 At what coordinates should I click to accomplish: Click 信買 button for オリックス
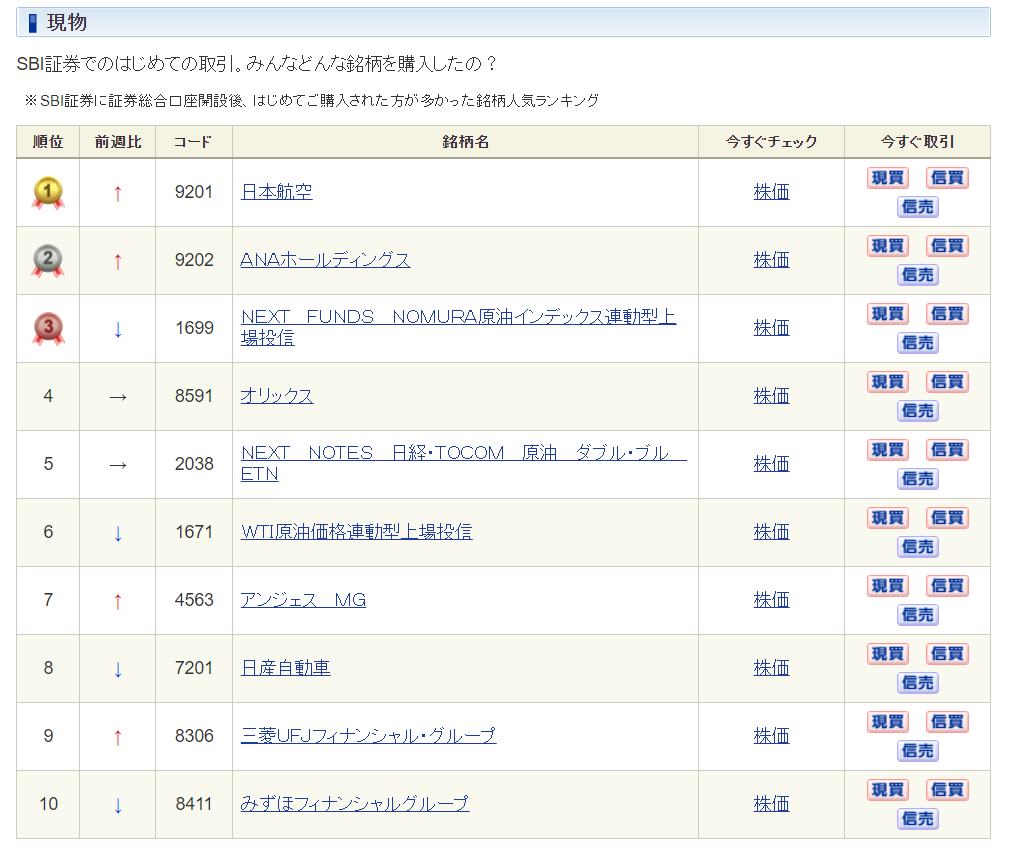coord(947,382)
